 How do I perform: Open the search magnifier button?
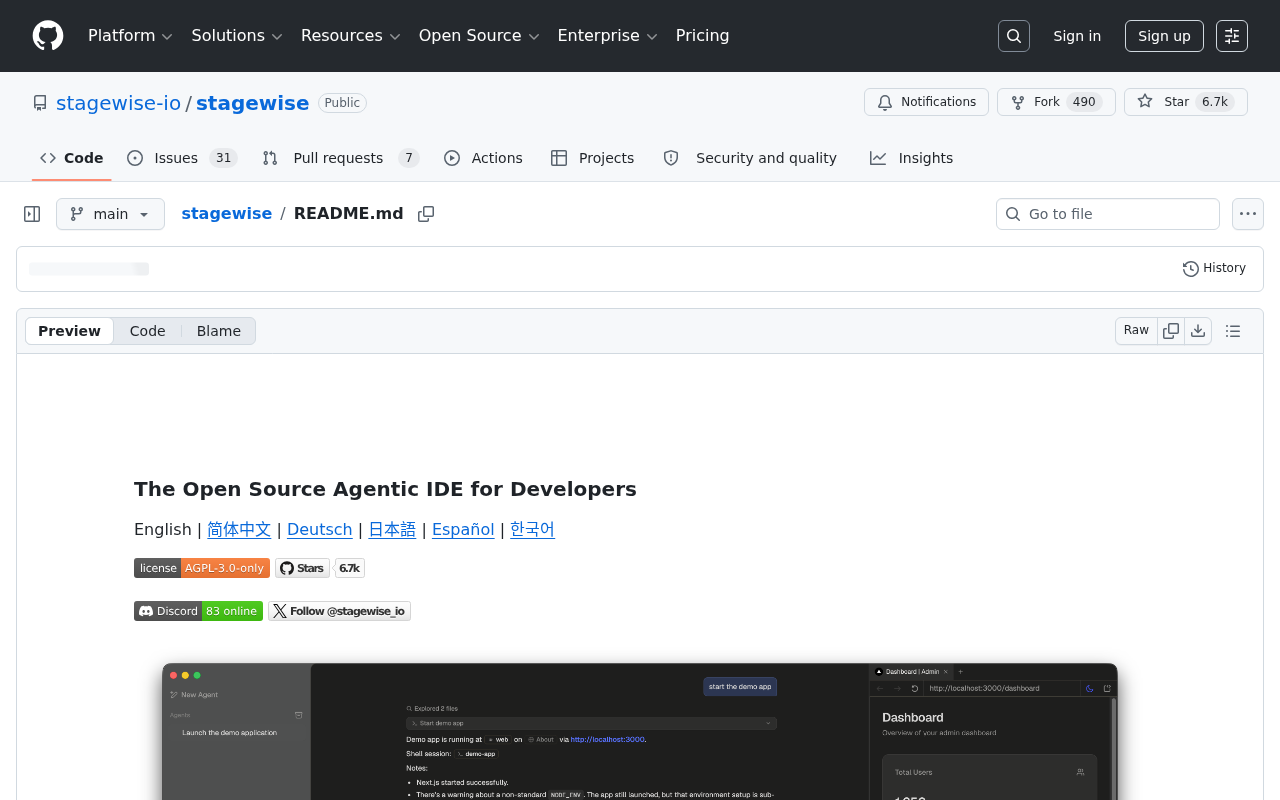tap(1014, 36)
